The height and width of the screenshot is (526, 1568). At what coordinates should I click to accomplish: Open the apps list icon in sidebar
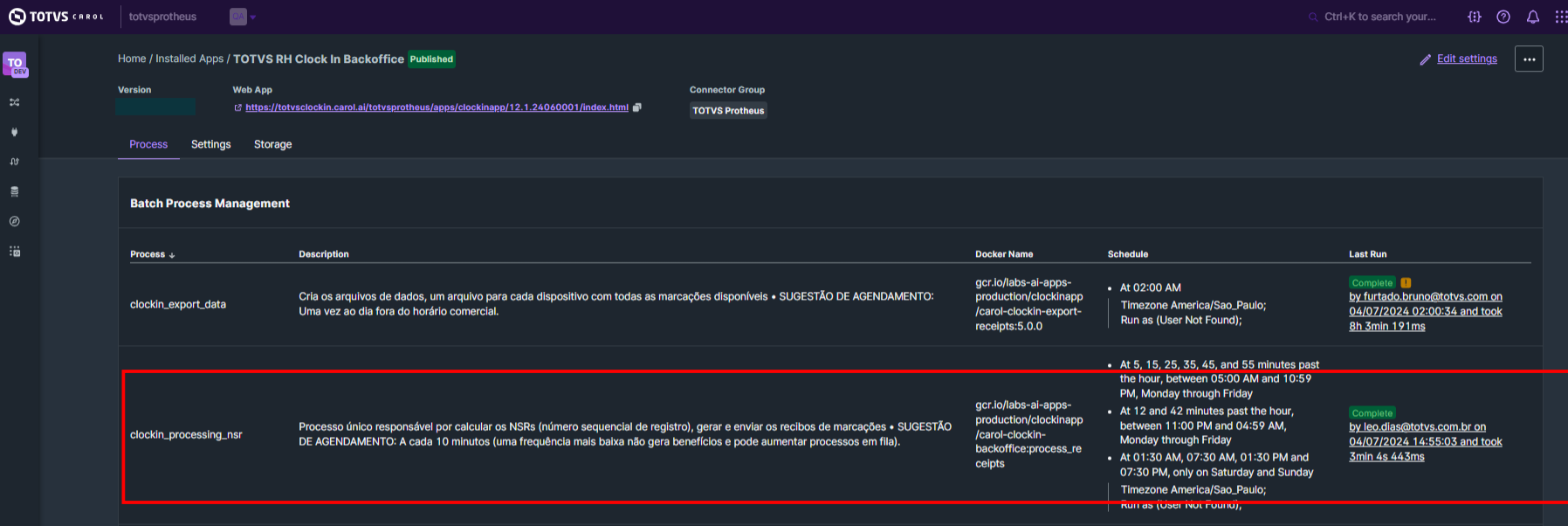(14, 251)
